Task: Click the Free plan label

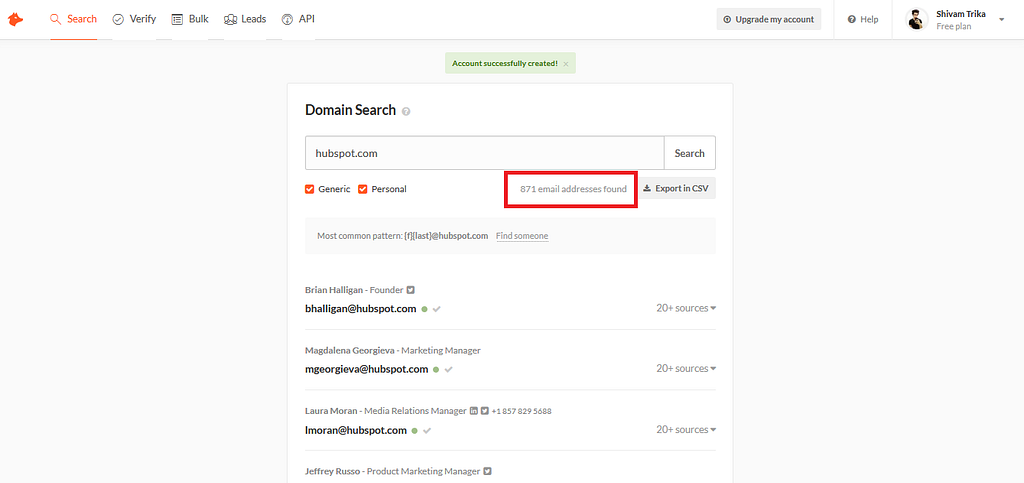Action: coord(953,27)
